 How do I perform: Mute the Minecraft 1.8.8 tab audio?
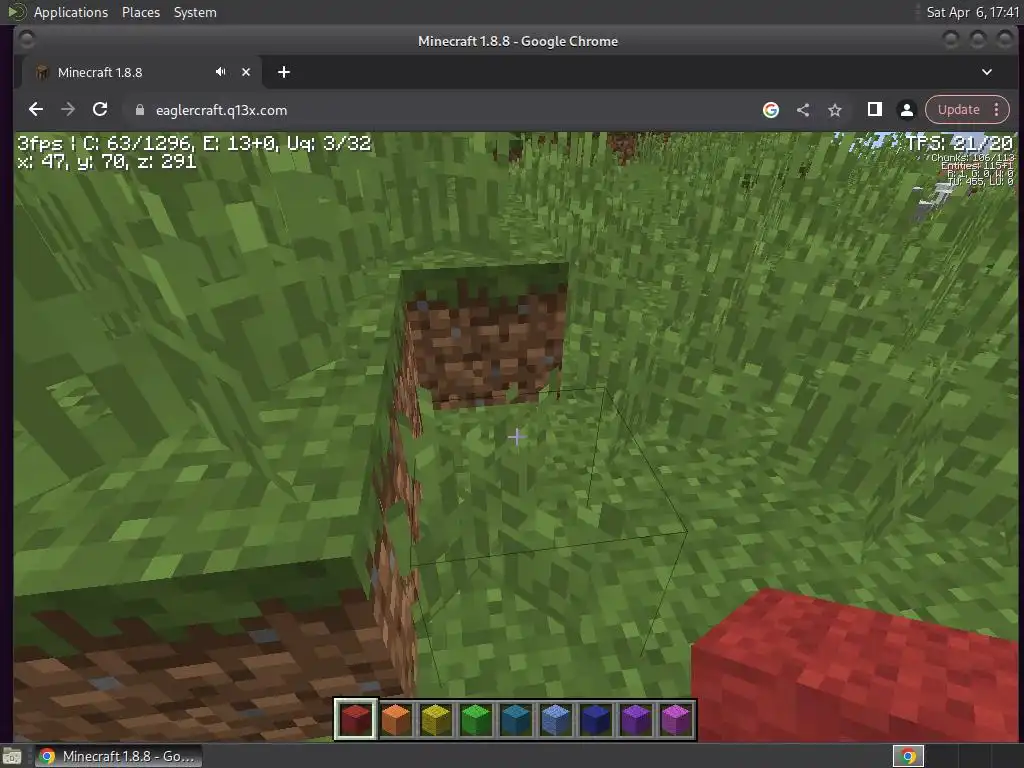(221, 72)
